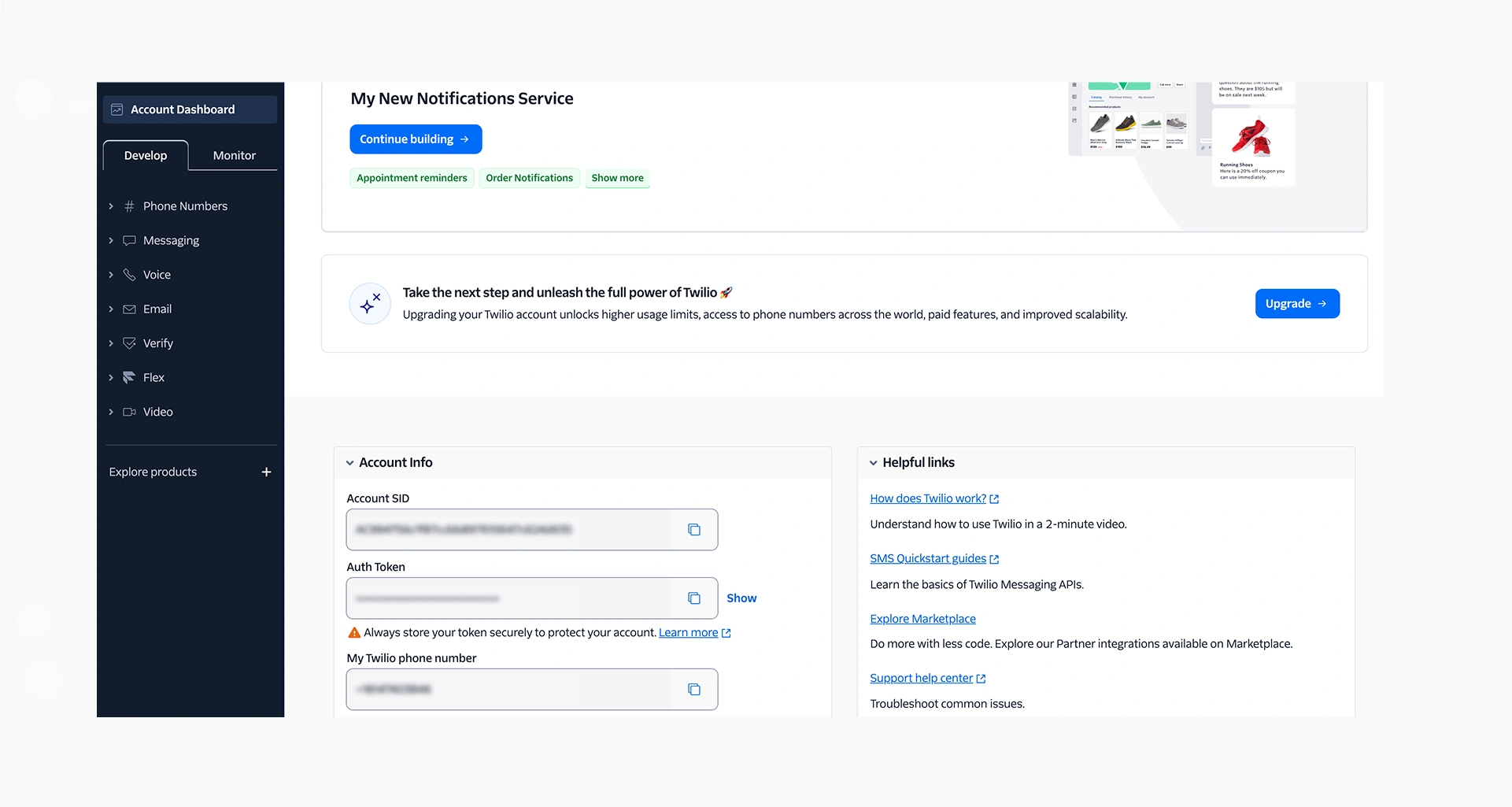Select the Order Notifications tag
The width and height of the screenshot is (1512, 807).
529,178
